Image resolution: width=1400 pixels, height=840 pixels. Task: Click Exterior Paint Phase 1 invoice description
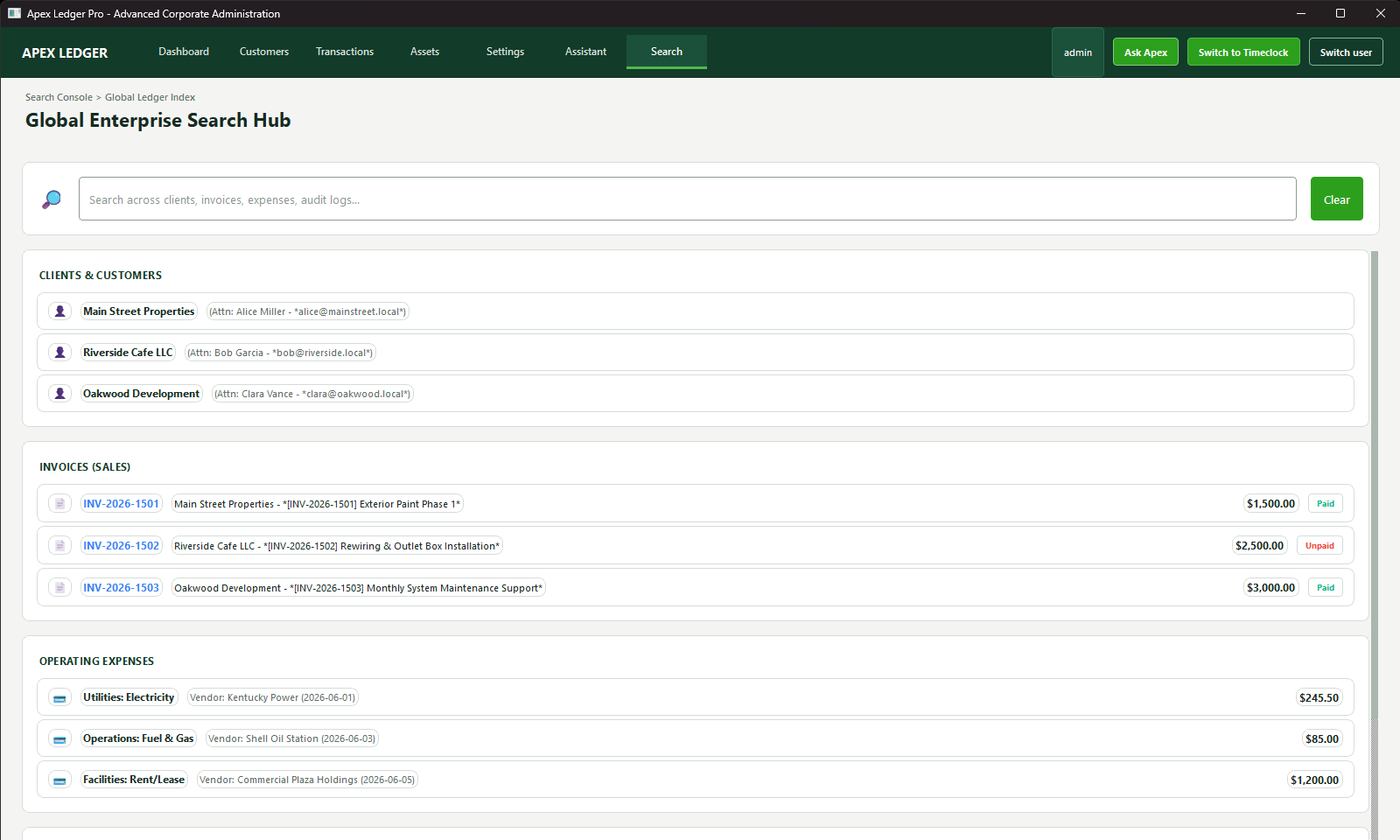(x=317, y=504)
